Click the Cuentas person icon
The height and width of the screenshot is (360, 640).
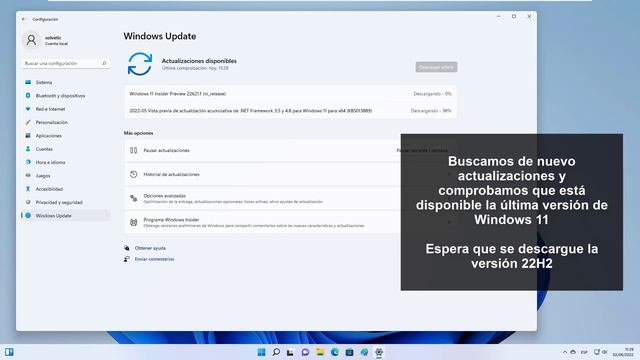pyautogui.click(x=28, y=149)
